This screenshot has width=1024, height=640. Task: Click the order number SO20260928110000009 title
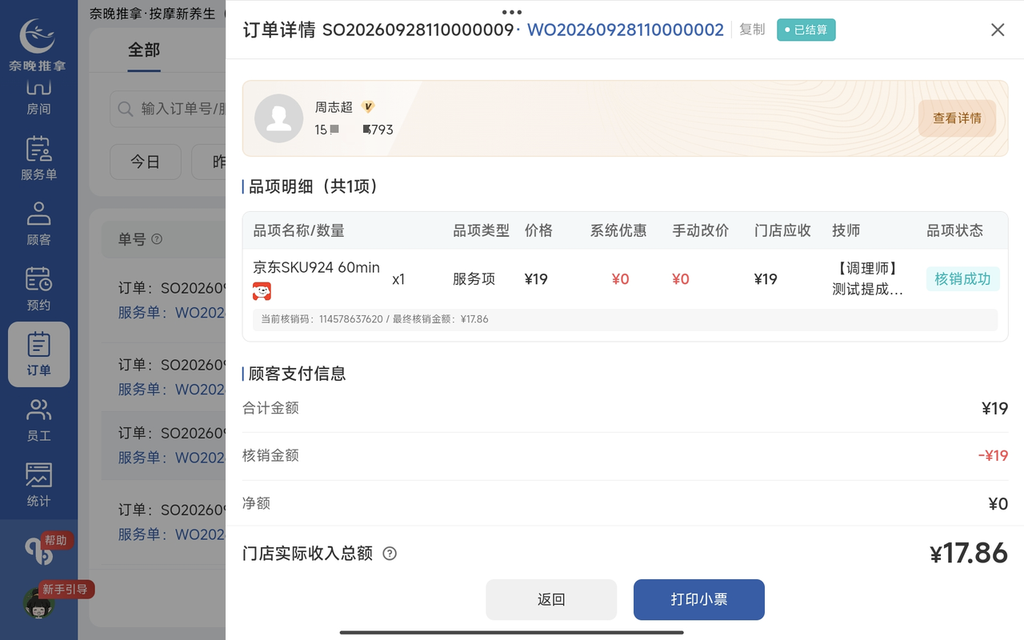pos(418,30)
